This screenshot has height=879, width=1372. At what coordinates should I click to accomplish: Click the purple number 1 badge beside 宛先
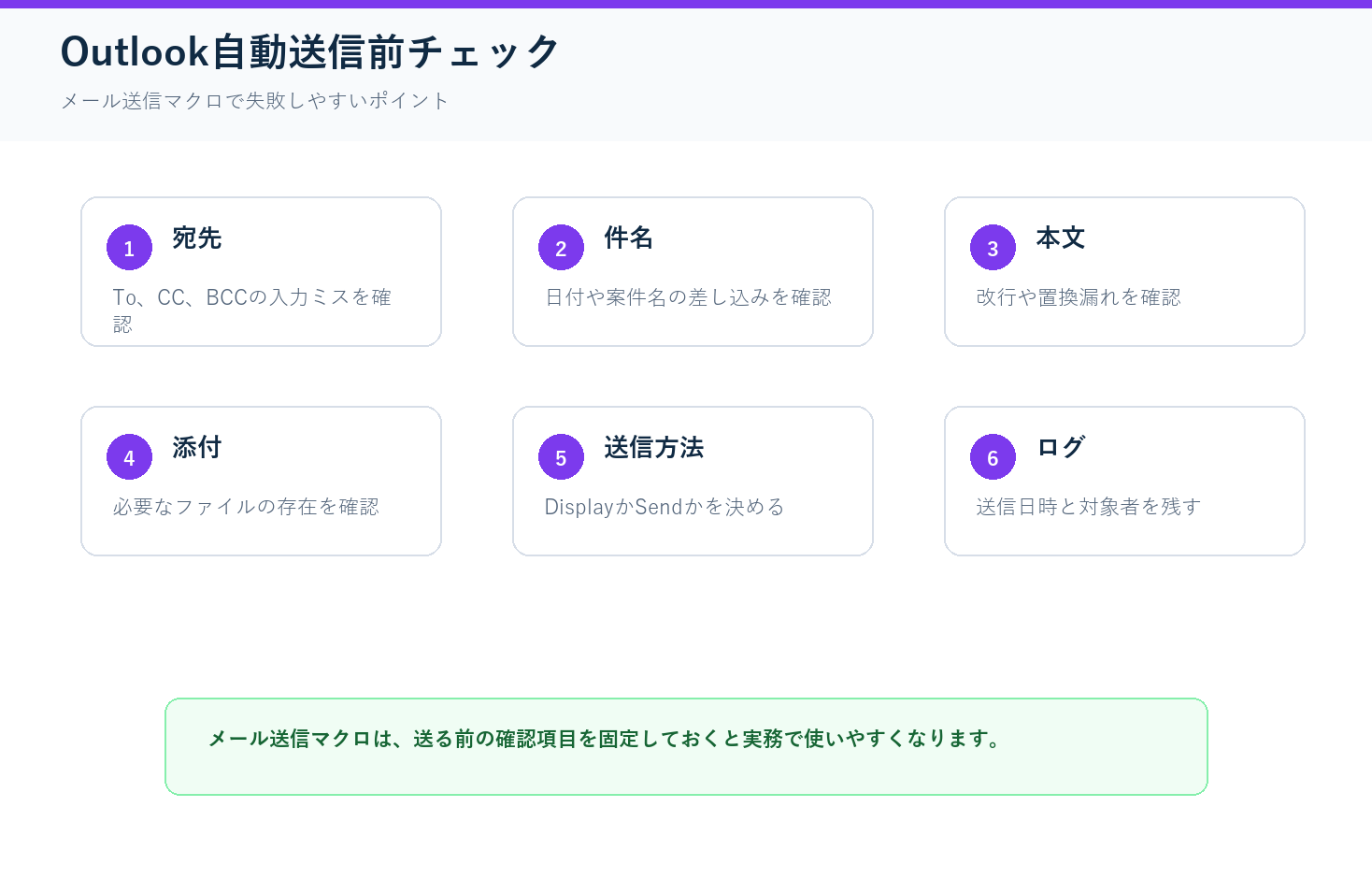[x=129, y=248]
